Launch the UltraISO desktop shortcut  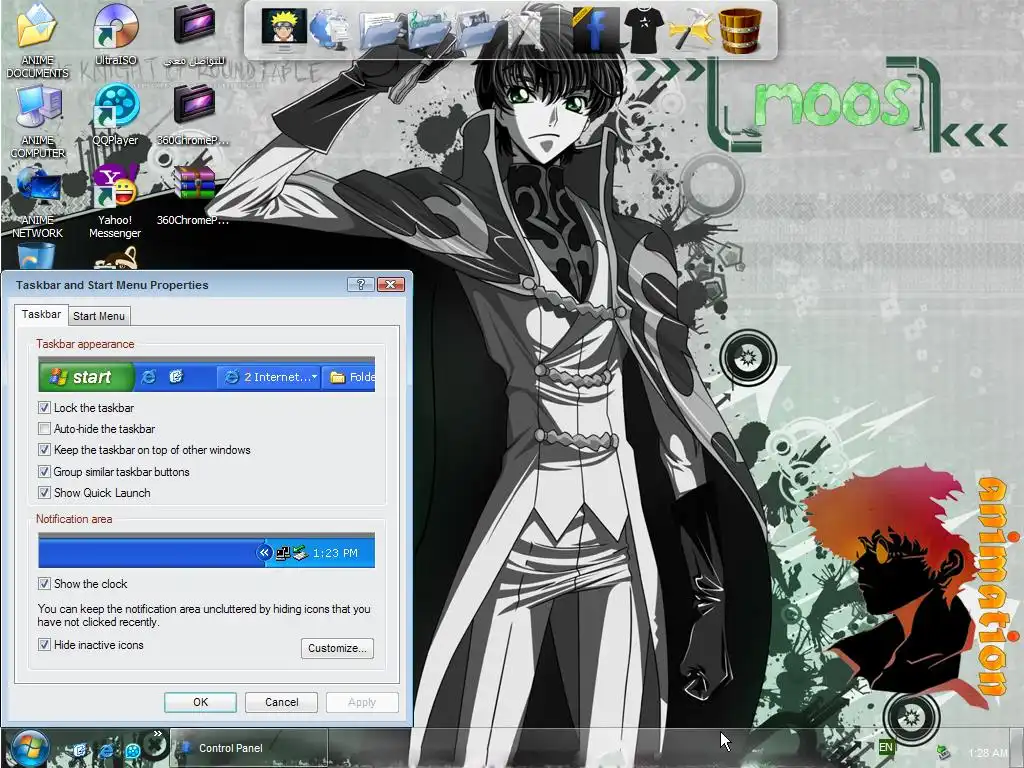(x=116, y=34)
